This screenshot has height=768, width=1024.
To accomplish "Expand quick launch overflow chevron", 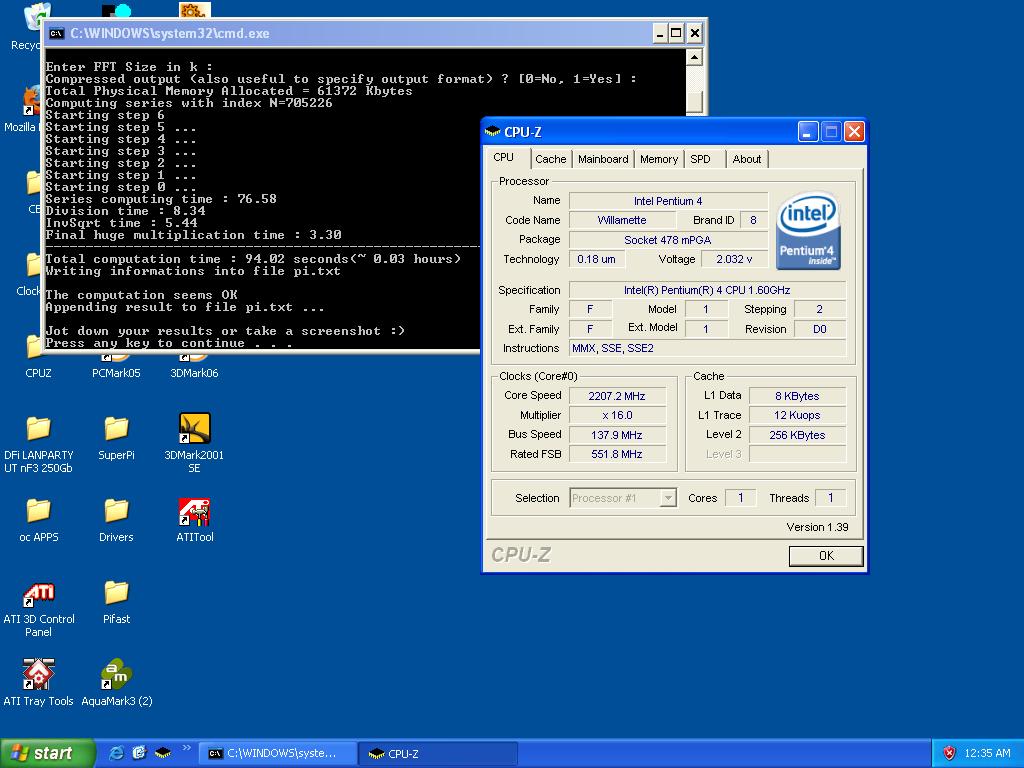I will [186, 748].
